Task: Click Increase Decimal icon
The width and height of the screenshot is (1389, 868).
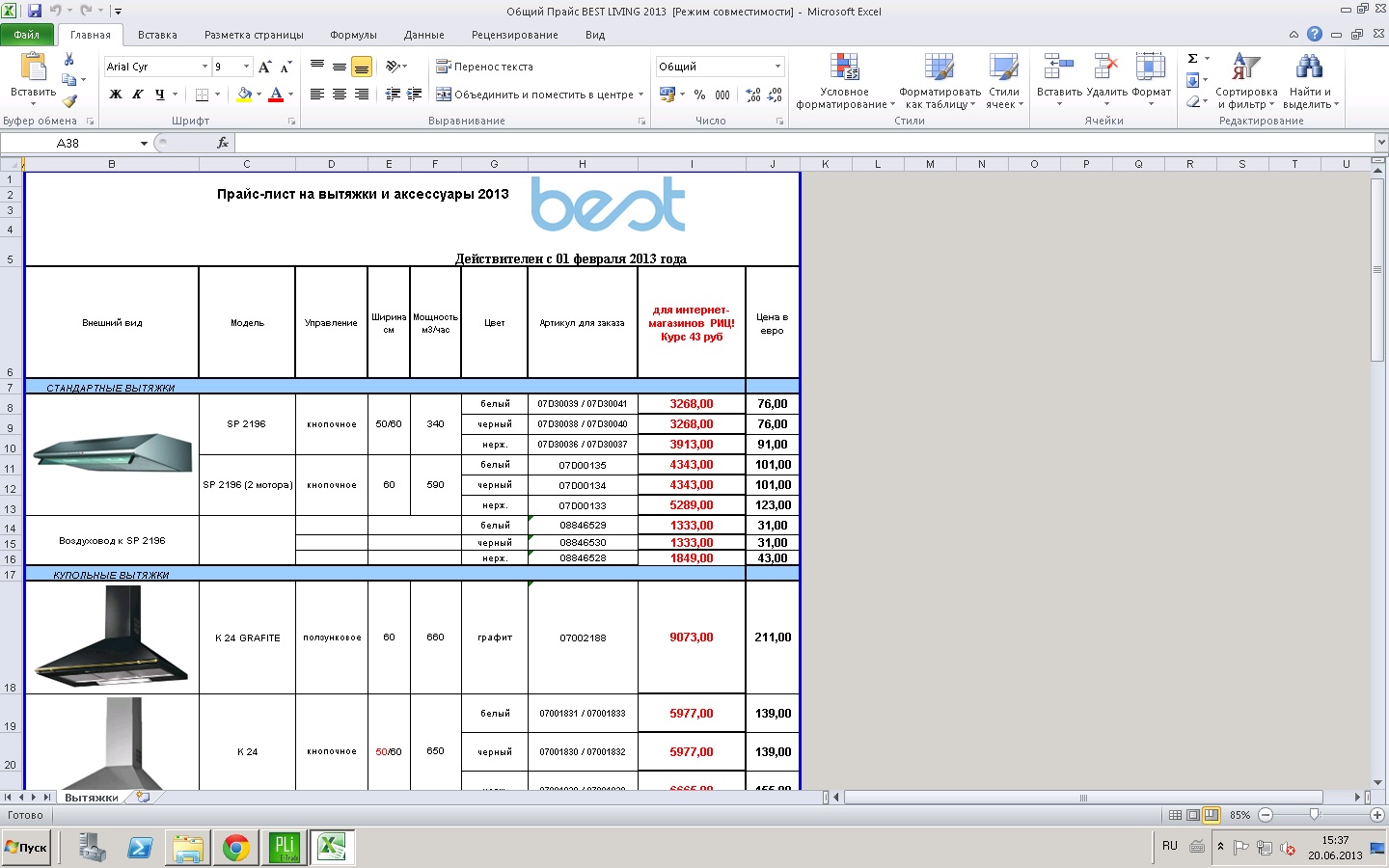Action: (753, 95)
